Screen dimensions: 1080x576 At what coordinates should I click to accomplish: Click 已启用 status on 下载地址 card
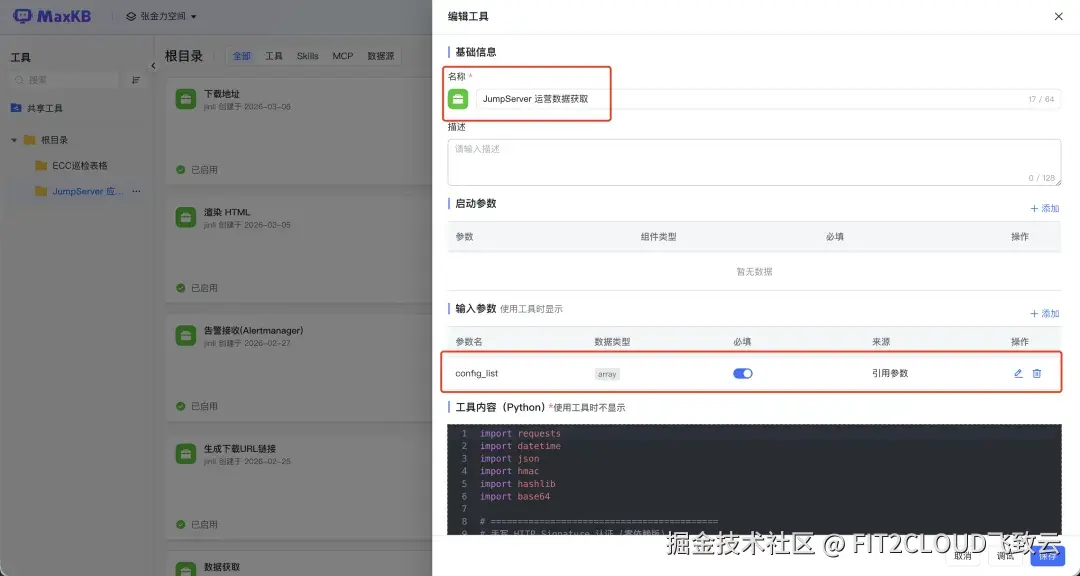coord(197,169)
